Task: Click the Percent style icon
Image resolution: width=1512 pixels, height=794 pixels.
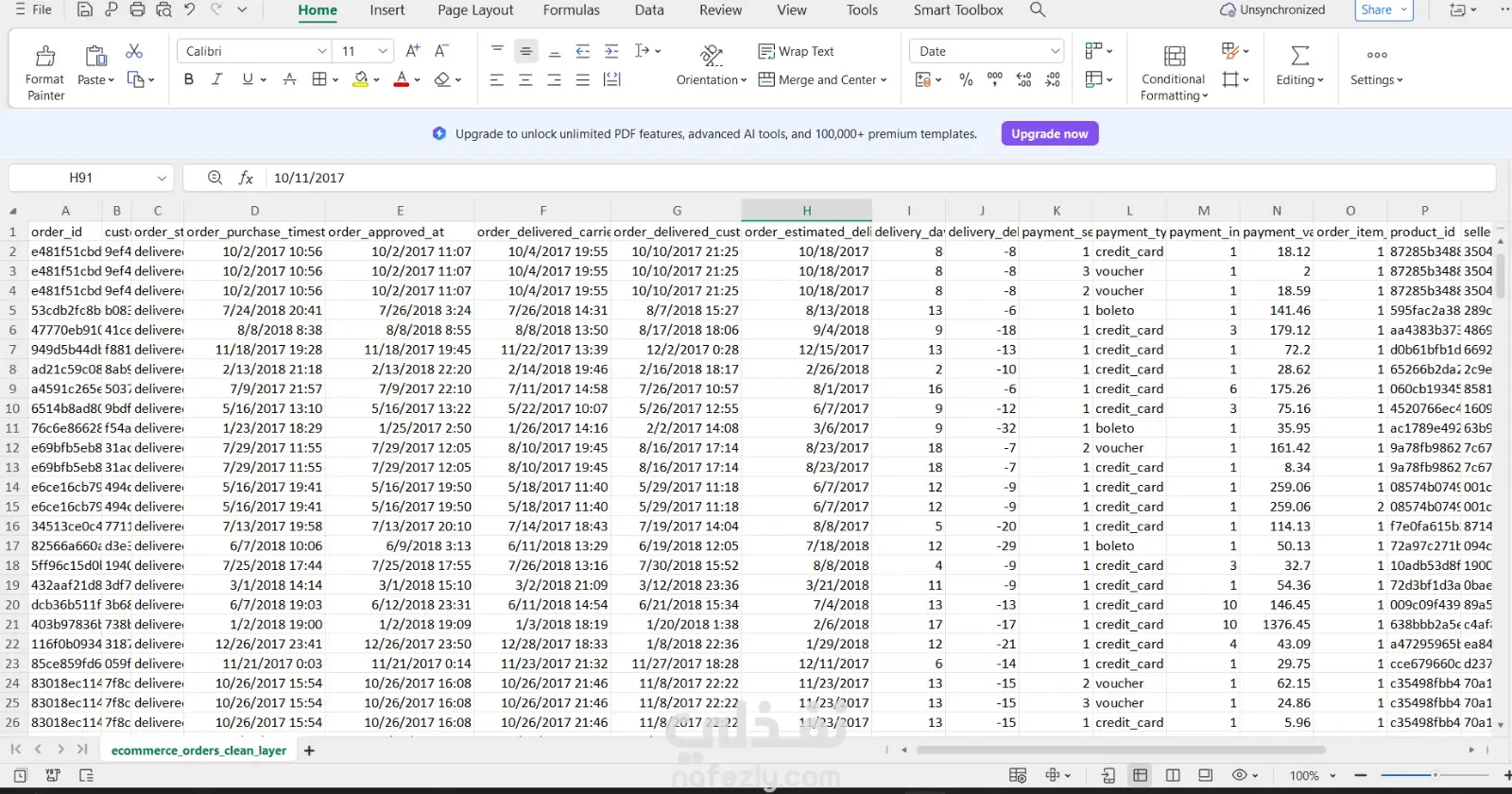Action: (966, 80)
